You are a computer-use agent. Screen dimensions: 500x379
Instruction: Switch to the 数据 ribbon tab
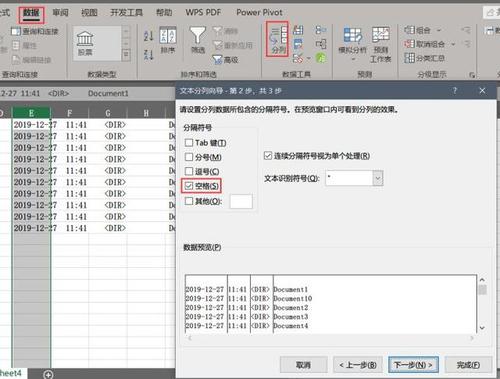[x=31, y=13]
